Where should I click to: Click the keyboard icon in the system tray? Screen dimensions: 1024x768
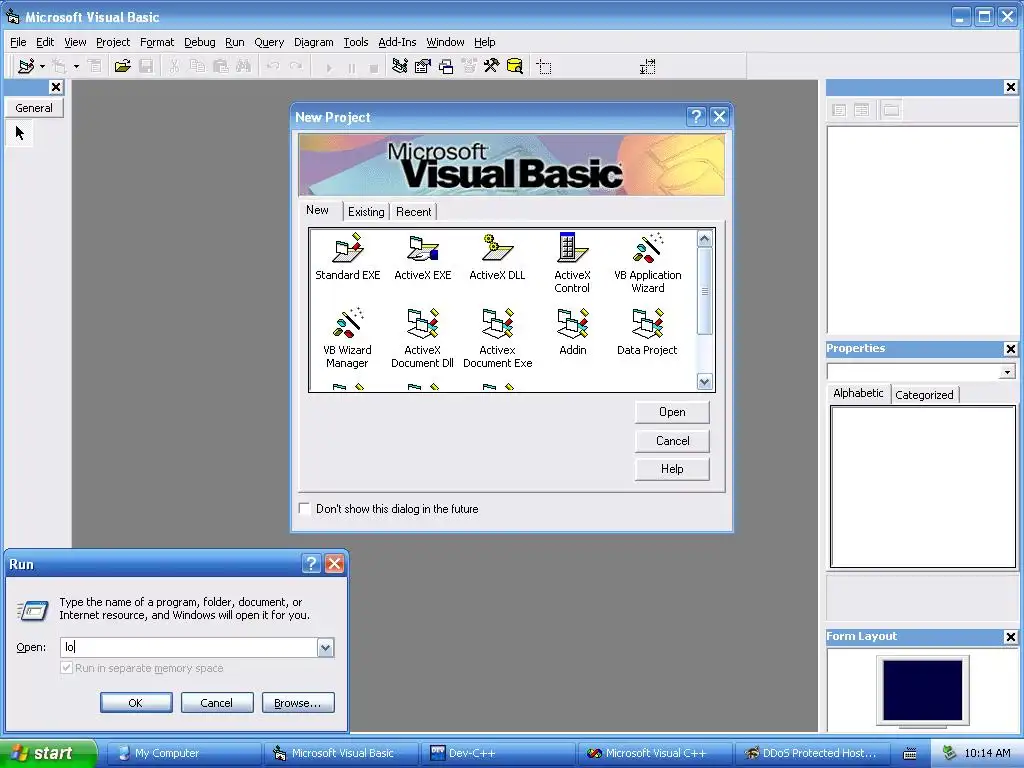(x=909, y=754)
